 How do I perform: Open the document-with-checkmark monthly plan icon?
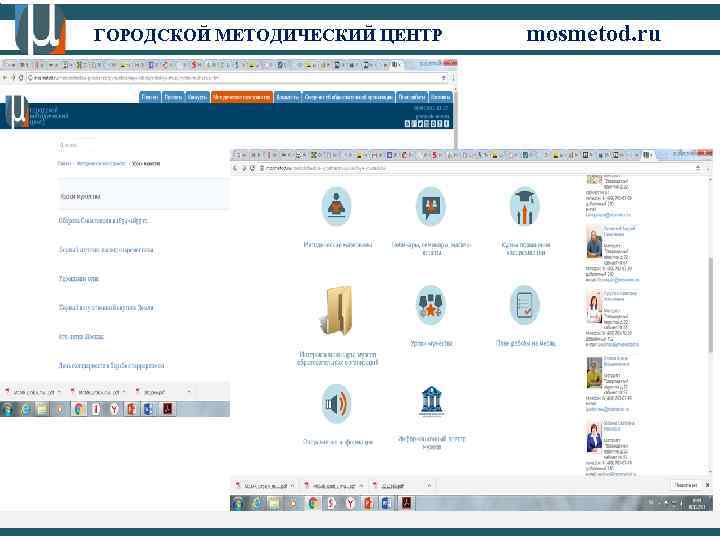[x=525, y=305]
